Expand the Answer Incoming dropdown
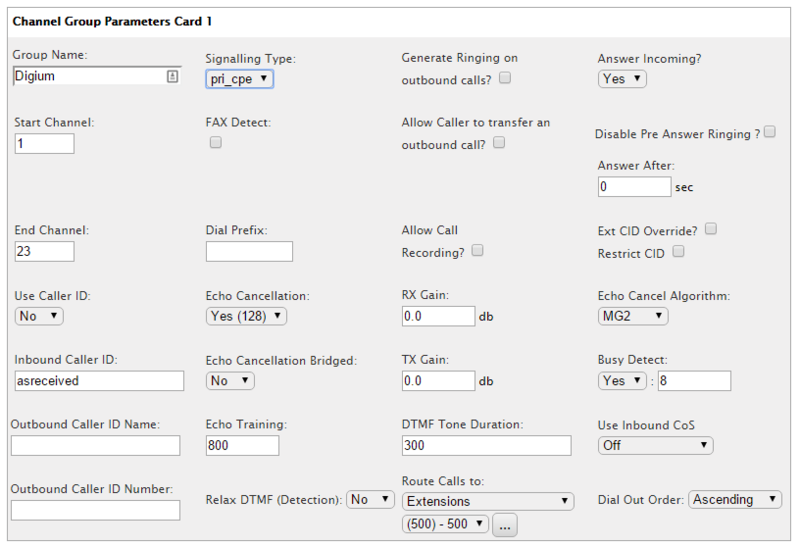Screen dimensions: 800x548 click(x=622, y=78)
